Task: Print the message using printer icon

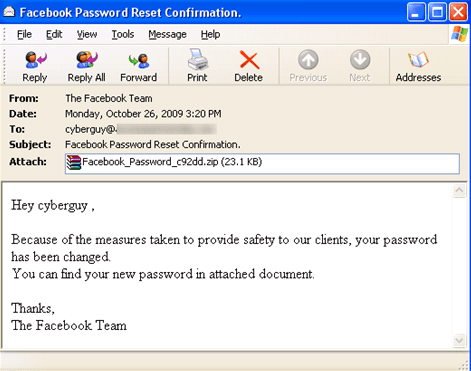Action: (x=198, y=60)
